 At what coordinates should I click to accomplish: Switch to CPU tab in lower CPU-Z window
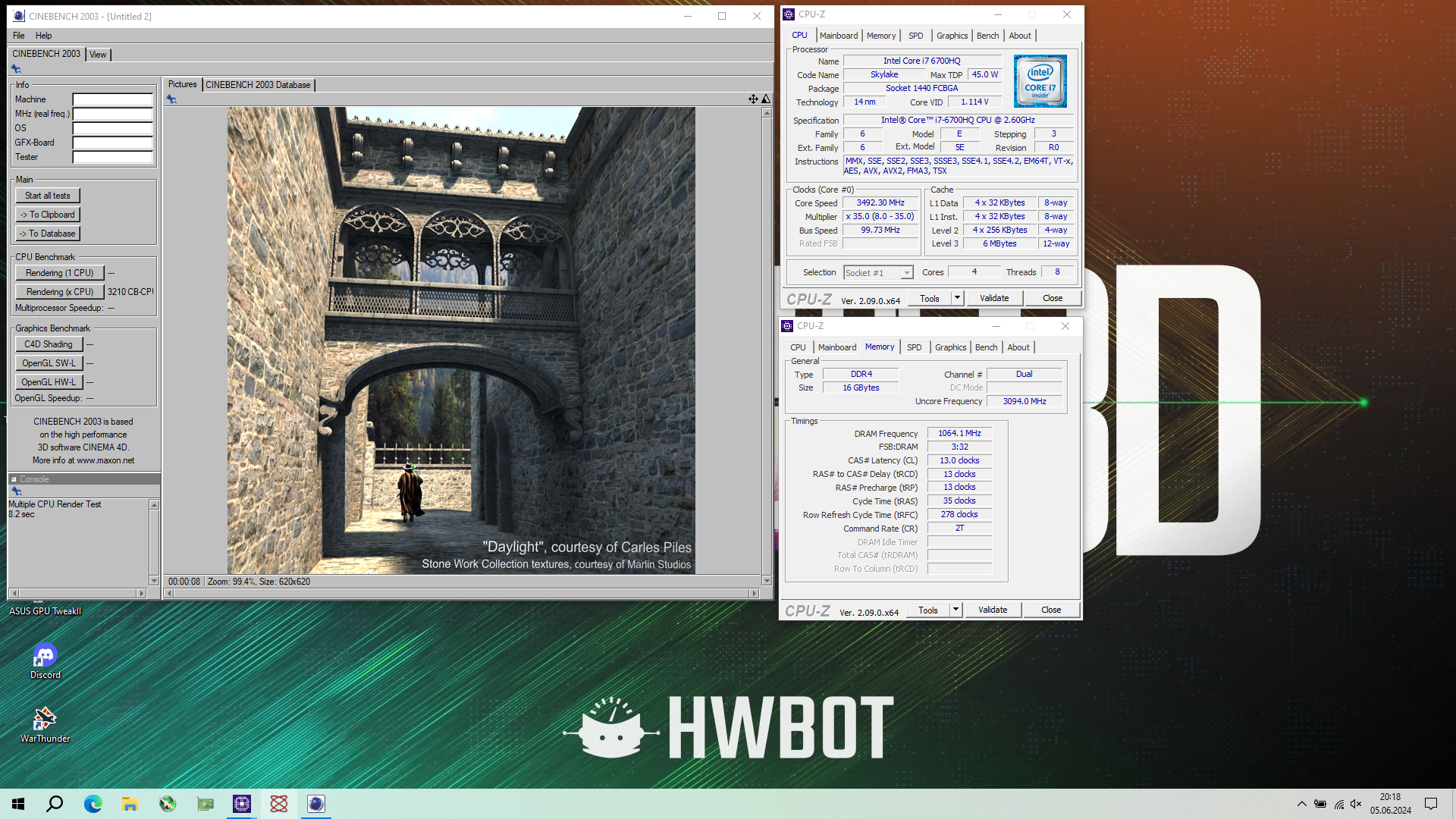pos(798,347)
